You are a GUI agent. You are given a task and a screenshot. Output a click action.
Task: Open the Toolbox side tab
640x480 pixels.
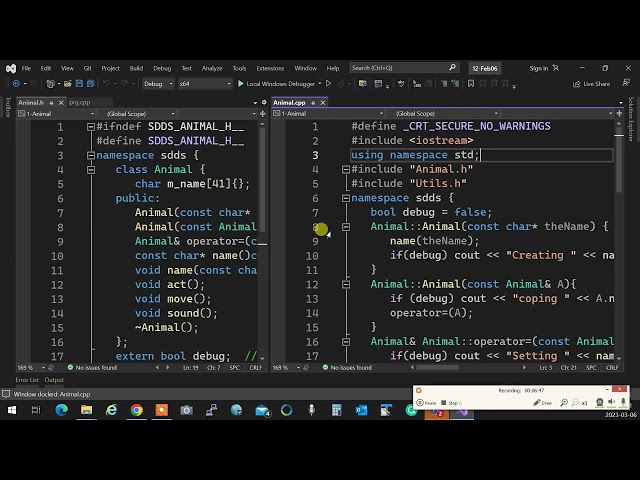coord(8,108)
